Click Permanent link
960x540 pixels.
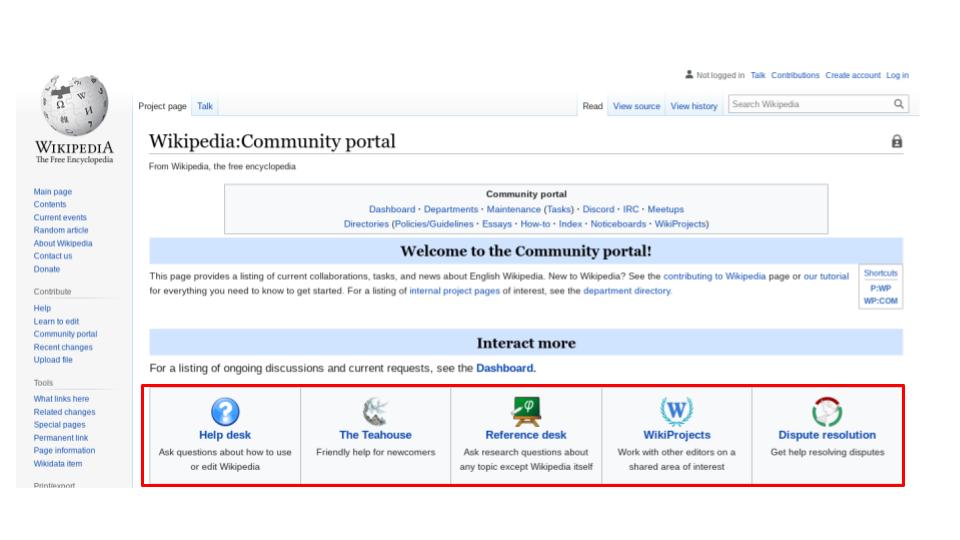pos(61,438)
